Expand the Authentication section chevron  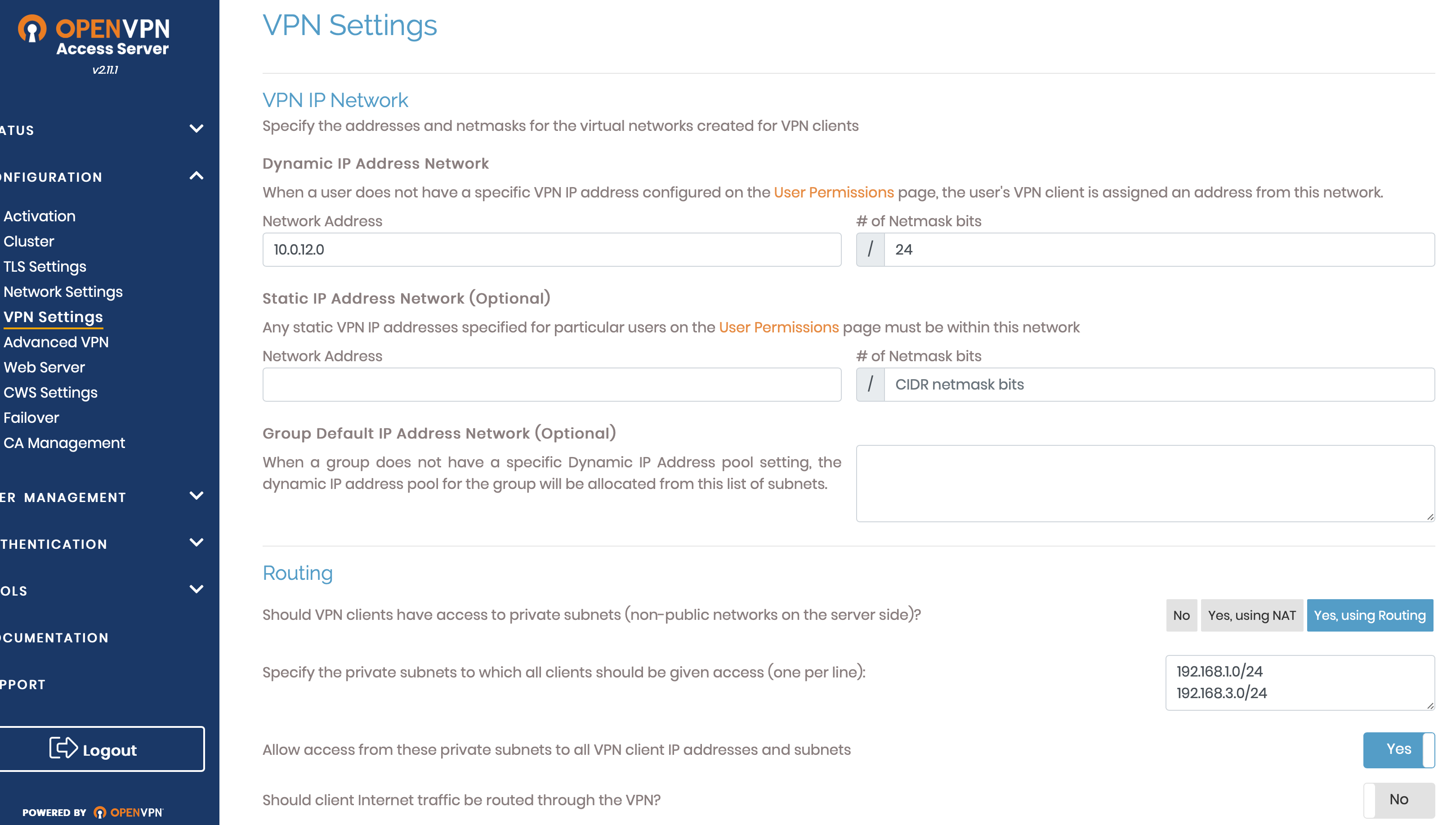click(196, 543)
